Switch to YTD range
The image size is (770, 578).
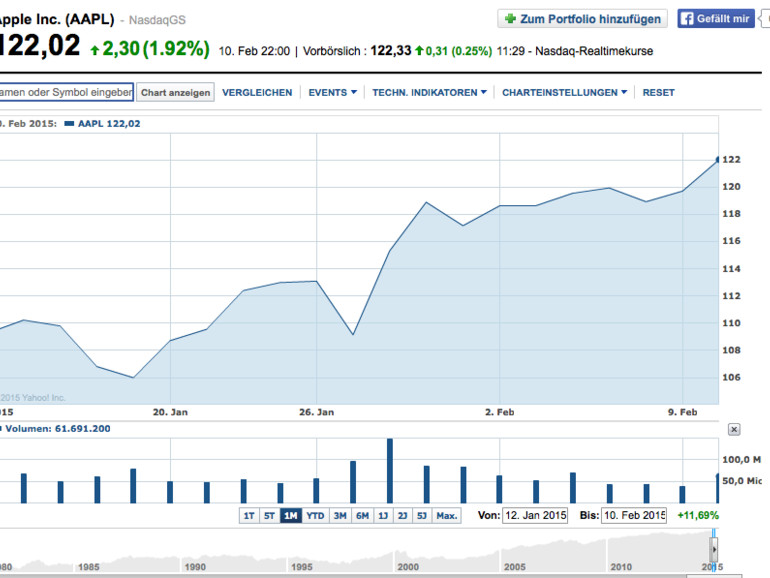point(315,516)
